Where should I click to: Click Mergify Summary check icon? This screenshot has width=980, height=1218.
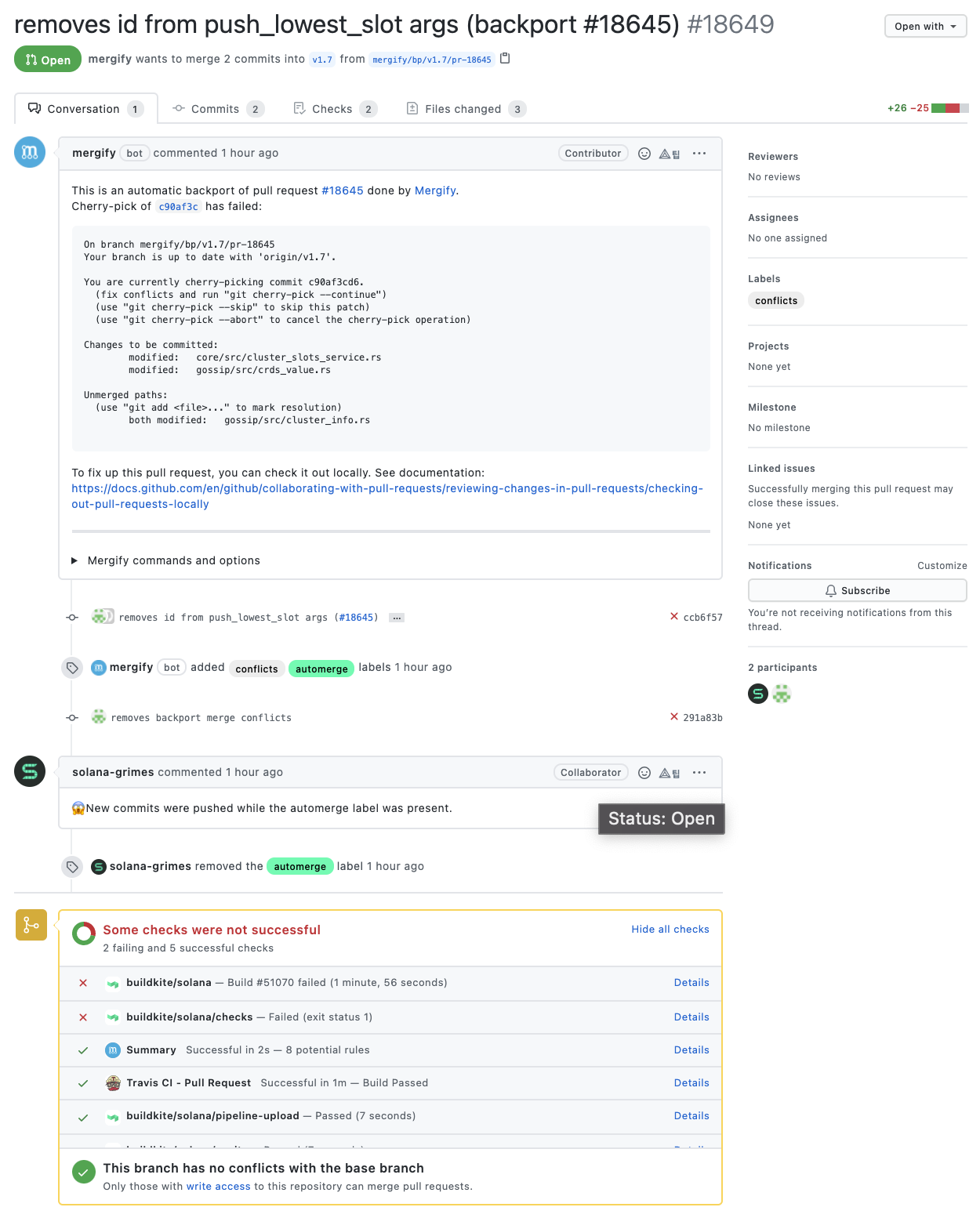click(x=113, y=1050)
